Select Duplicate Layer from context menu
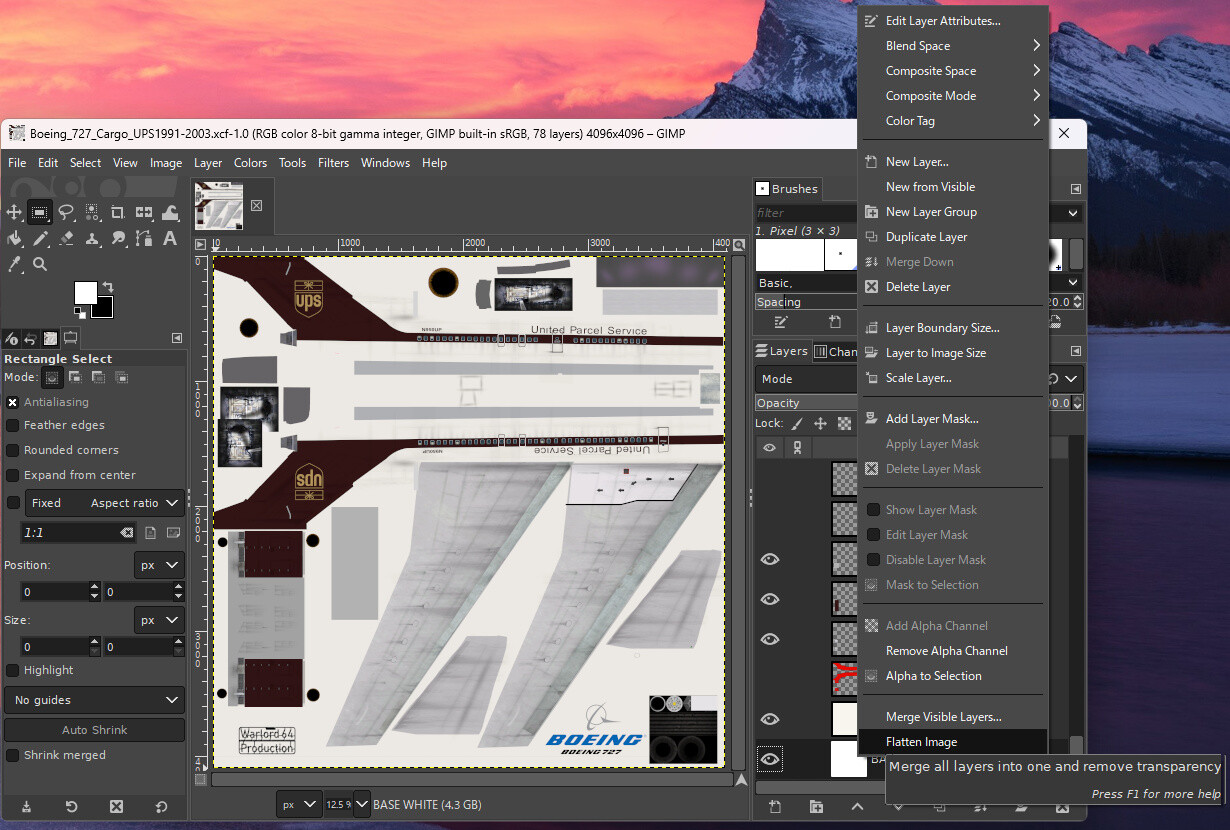 point(953,237)
